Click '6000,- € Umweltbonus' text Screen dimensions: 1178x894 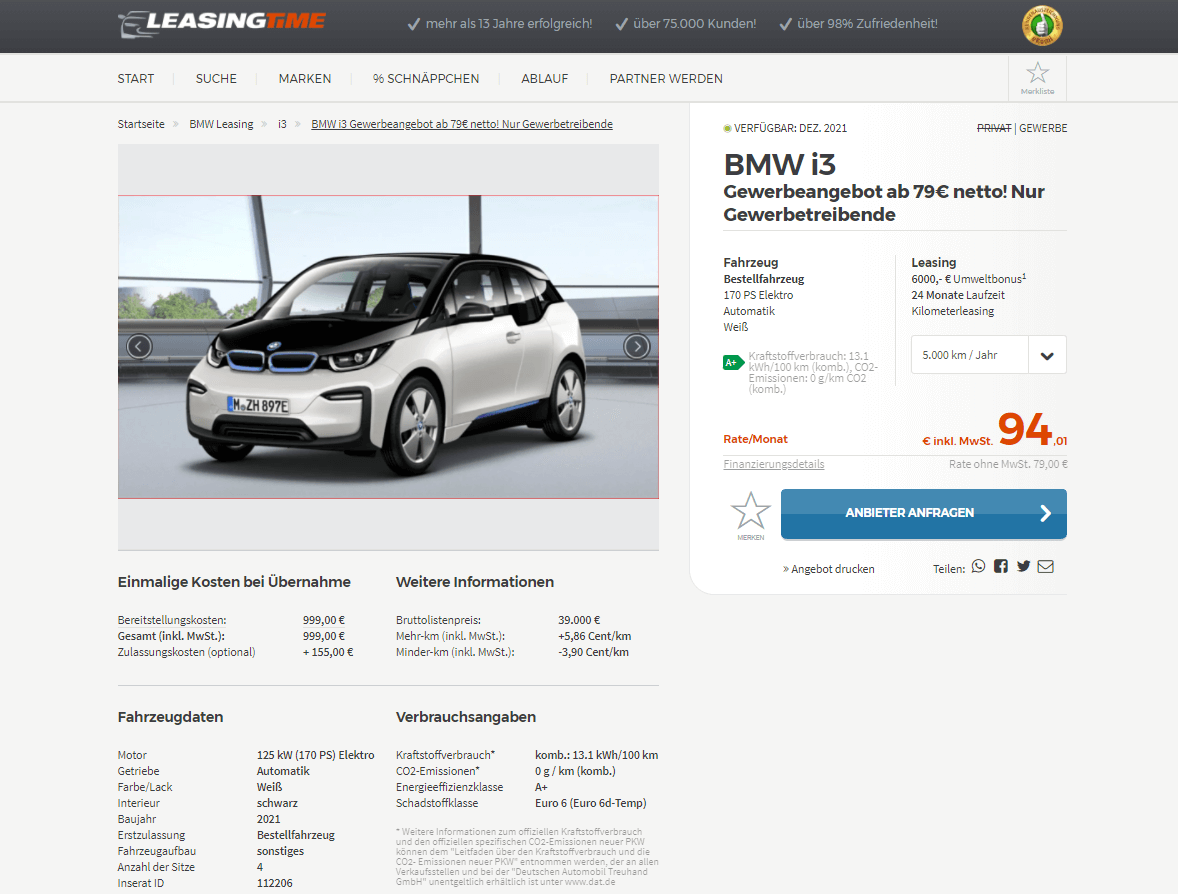pyautogui.click(x=968, y=279)
